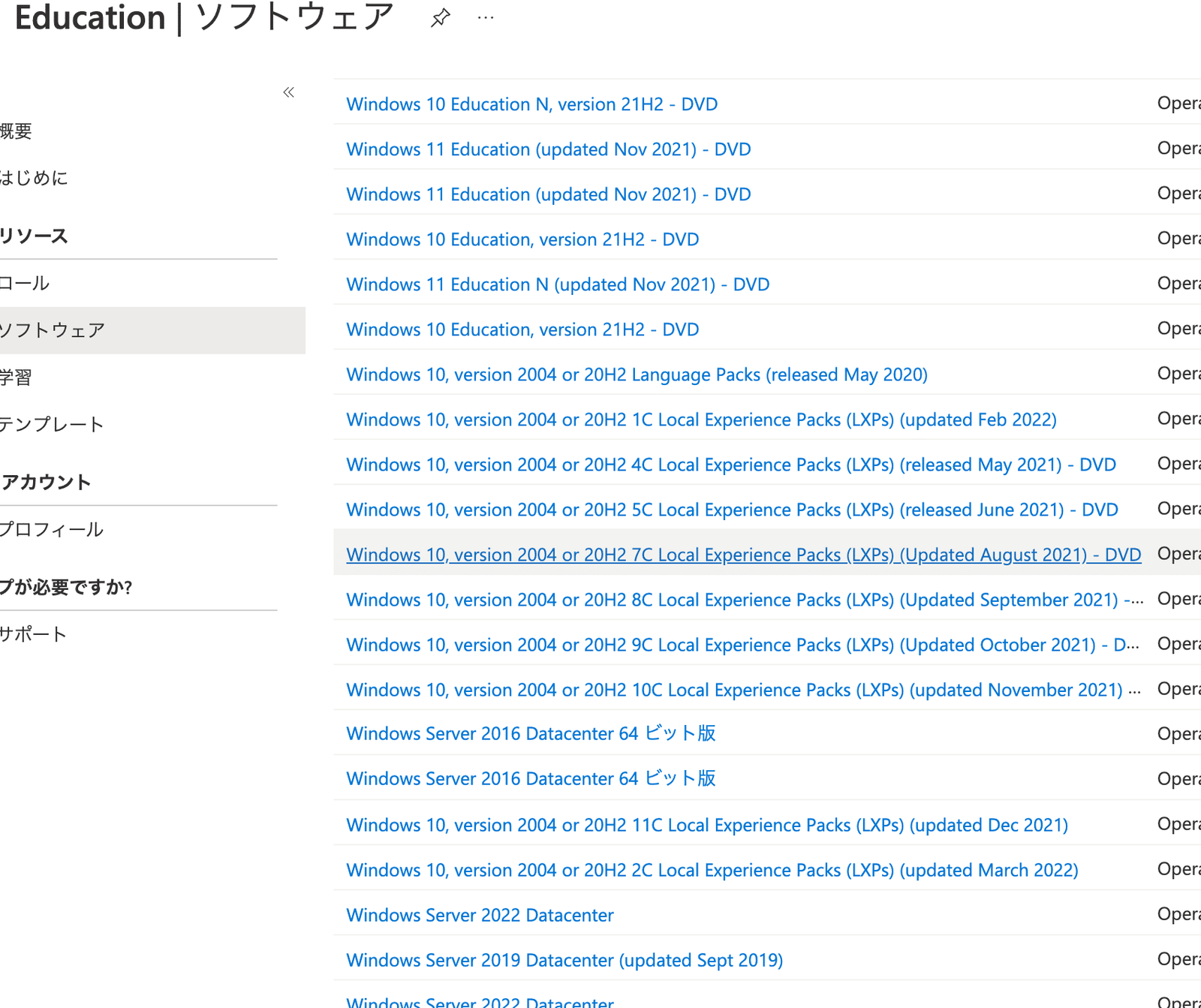Open サポート in the sidebar
The height and width of the screenshot is (1008, 1201).
tap(33, 634)
